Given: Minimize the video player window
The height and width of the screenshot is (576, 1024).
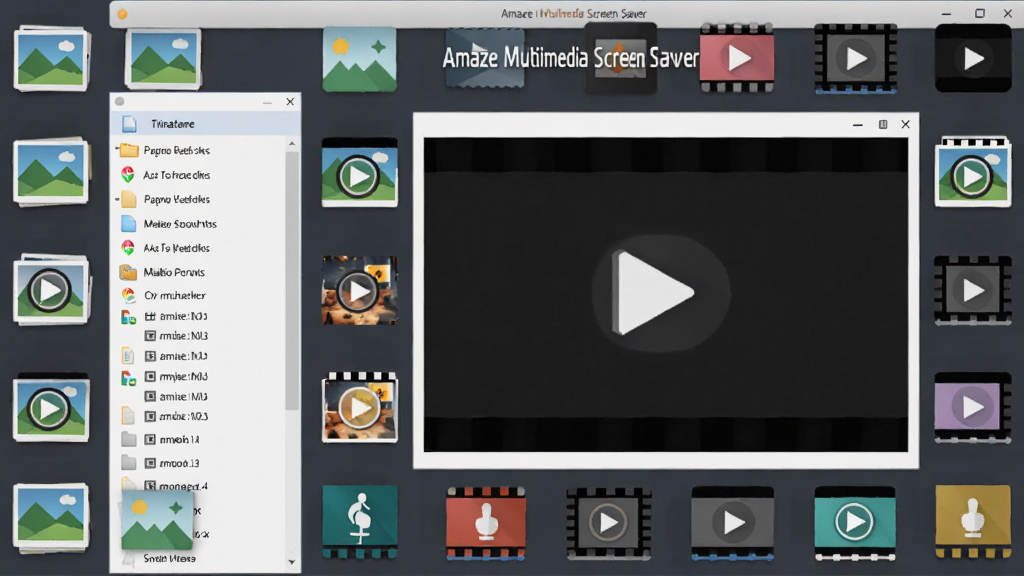Looking at the screenshot, I should (x=857, y=125).
